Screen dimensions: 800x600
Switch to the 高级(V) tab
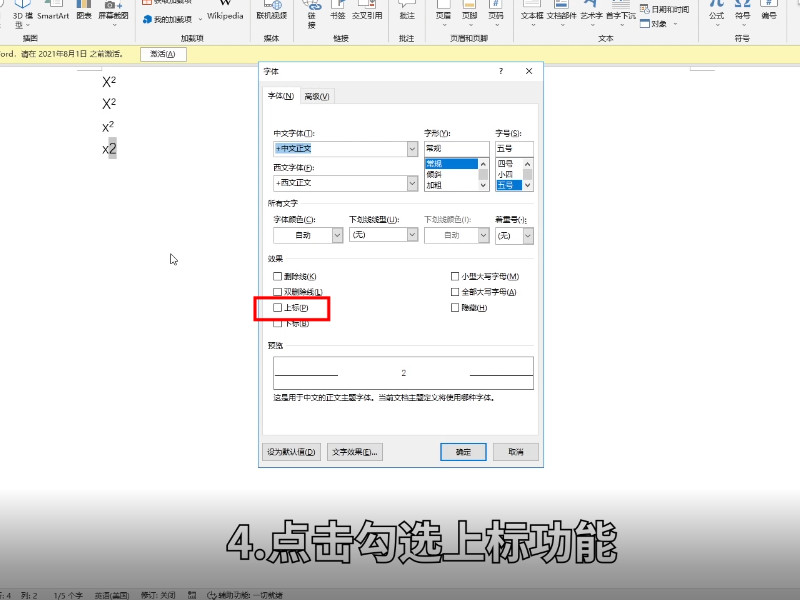click(x=317, y=96)
